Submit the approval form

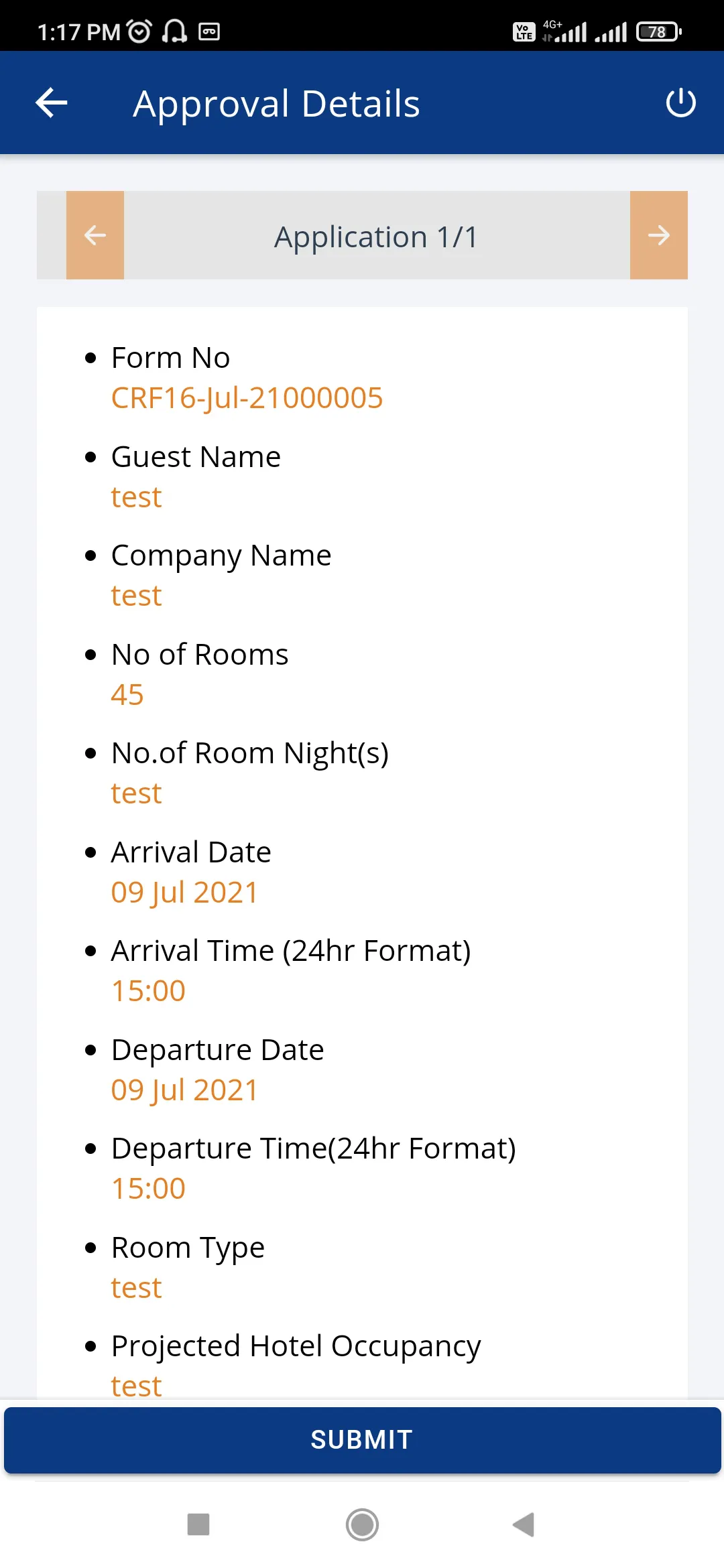pos(362,1440)
